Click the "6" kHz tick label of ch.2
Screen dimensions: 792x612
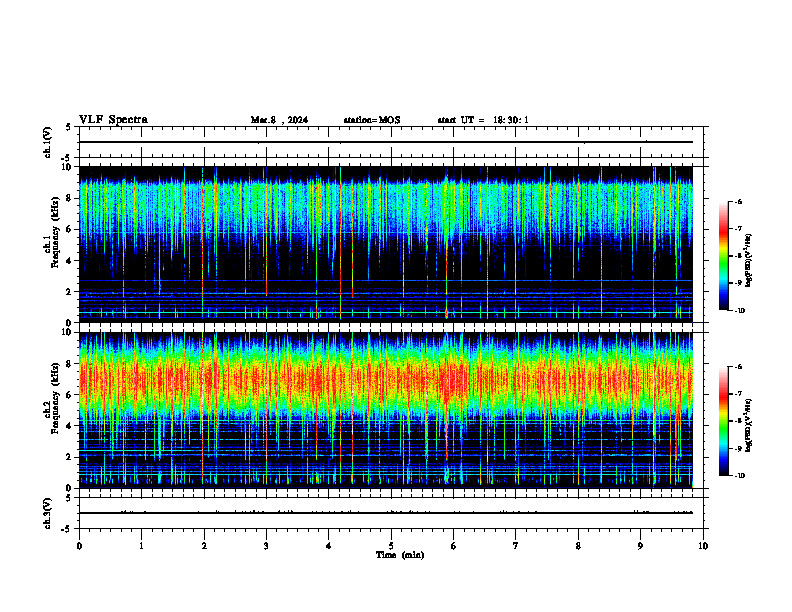click(70, 395)
